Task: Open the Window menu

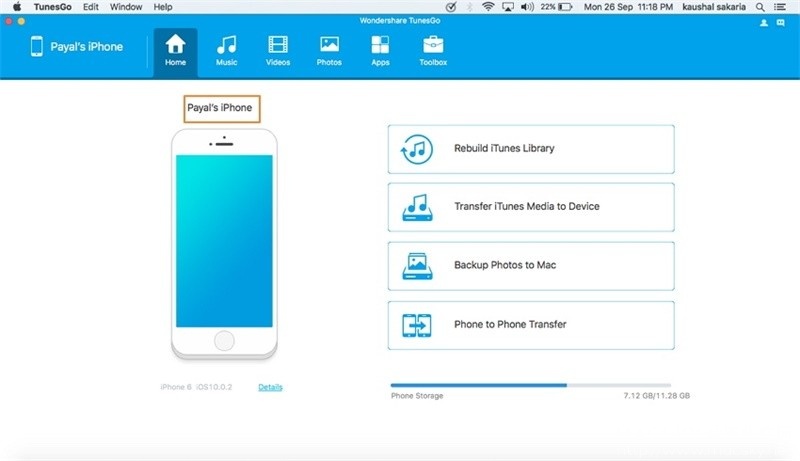Action: [126, 7]
